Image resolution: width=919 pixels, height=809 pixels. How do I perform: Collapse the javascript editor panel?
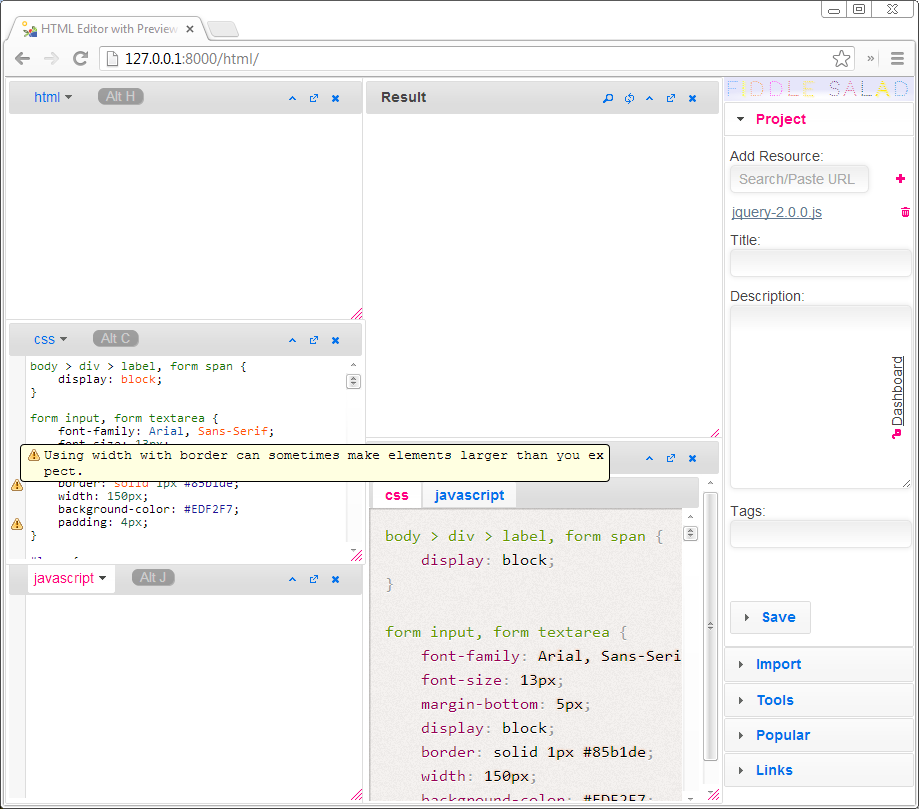292,580
